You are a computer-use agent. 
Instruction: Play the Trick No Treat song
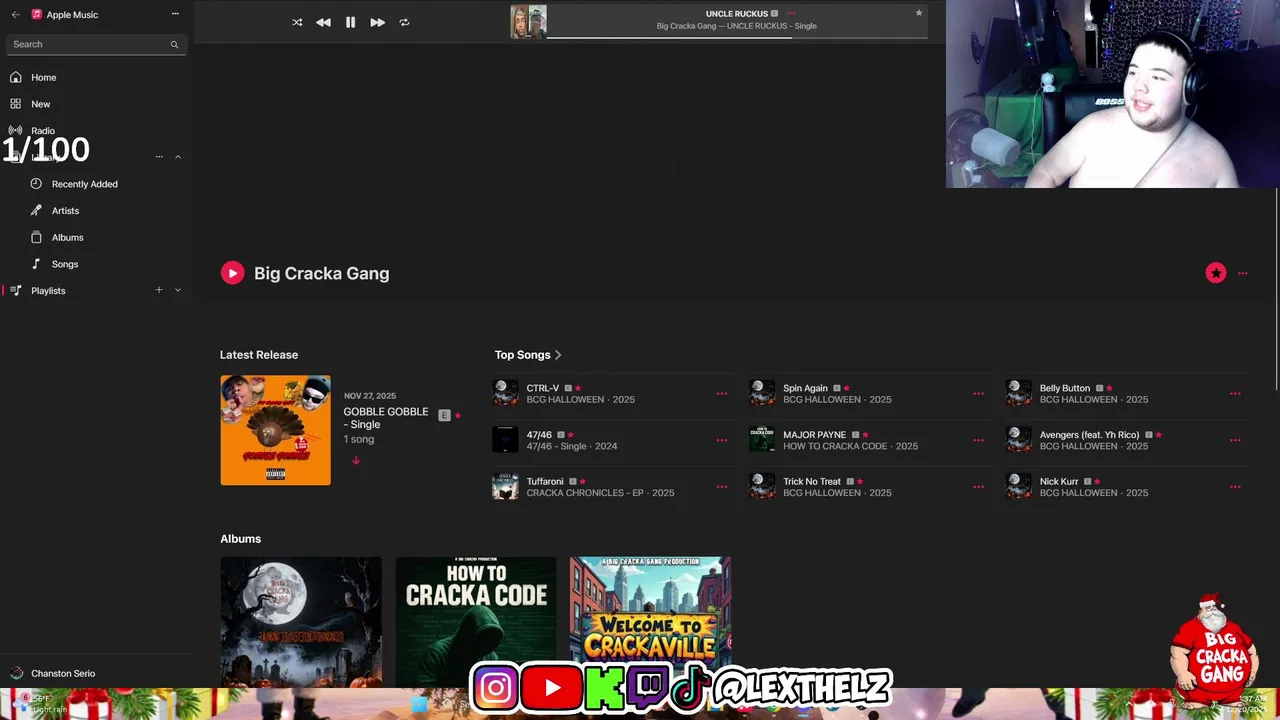(812, 482)
